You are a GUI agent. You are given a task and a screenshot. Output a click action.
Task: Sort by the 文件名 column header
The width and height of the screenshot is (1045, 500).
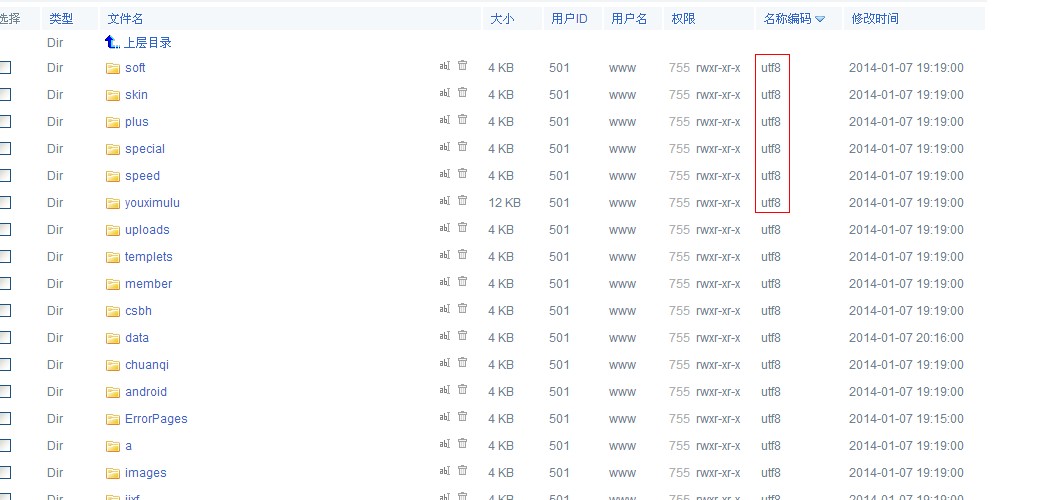pyautogui.click(x=125, y=19)
